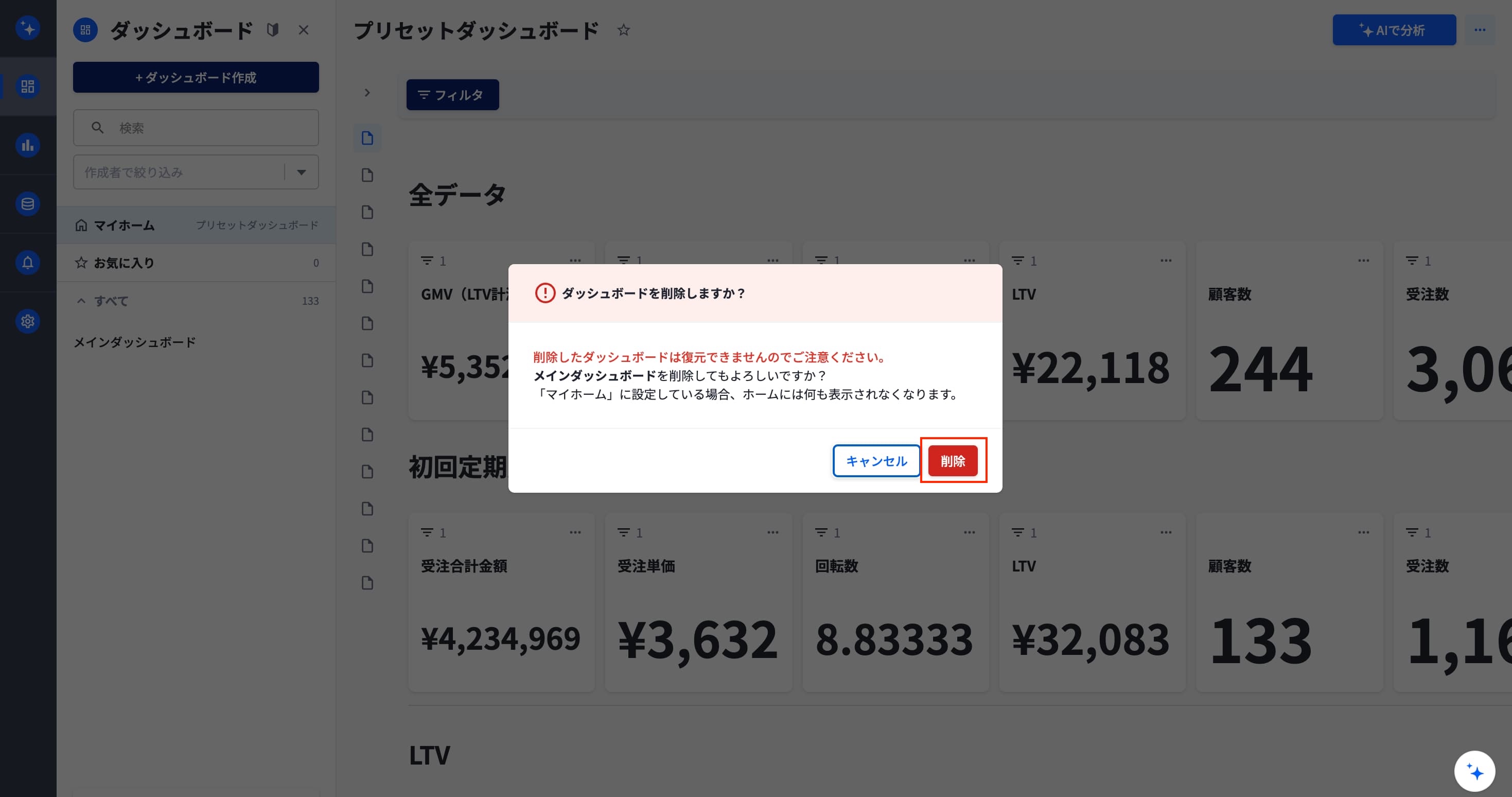Click the filter icon on ¥22,118 LTV card
Viewport: 1512px width, 797px height.
pos(1018,260)
